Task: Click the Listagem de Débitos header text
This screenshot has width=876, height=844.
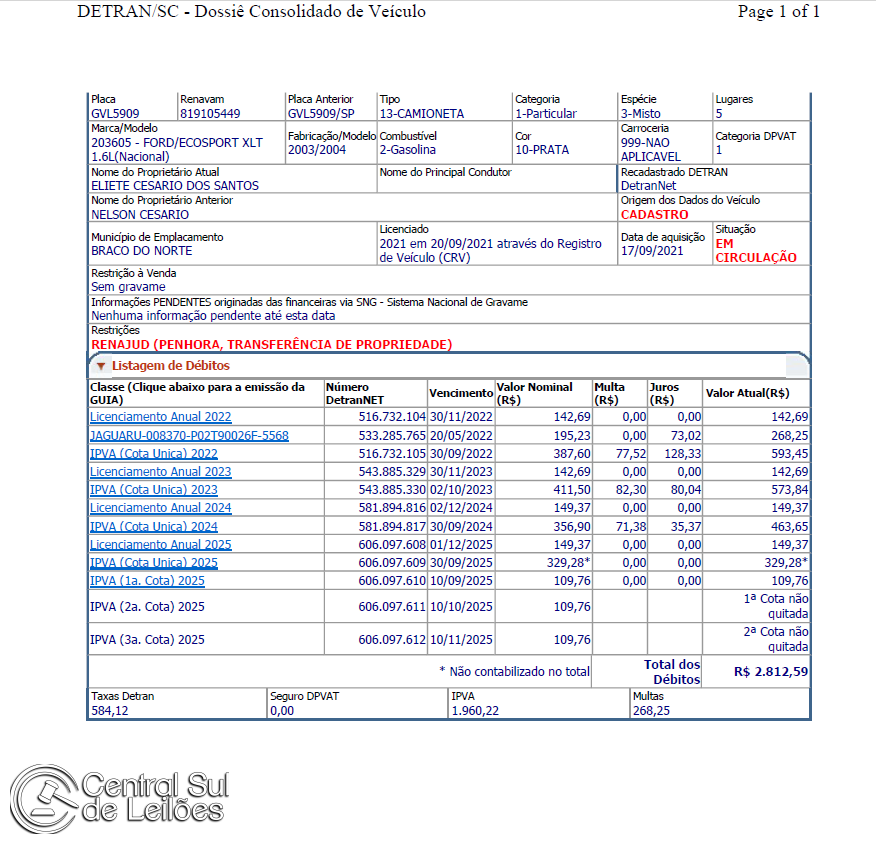Action: [171, 366]
